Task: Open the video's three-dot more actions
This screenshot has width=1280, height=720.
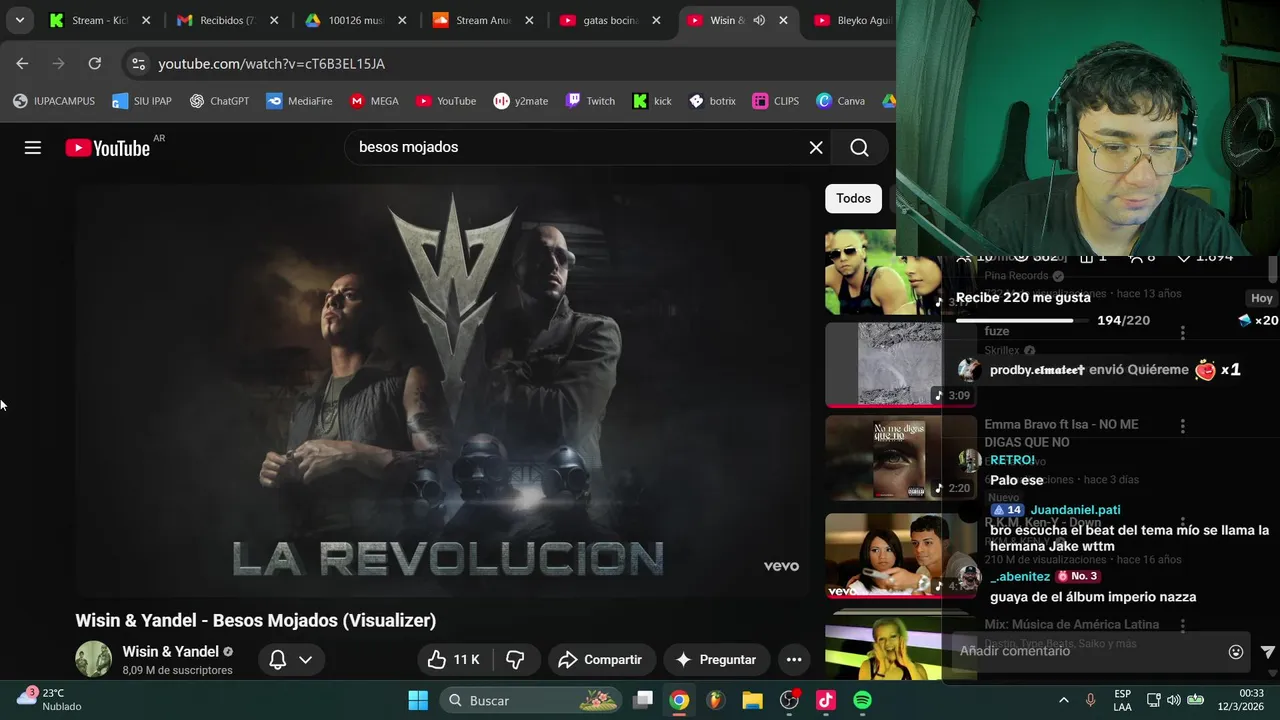Action: (794, 660)
